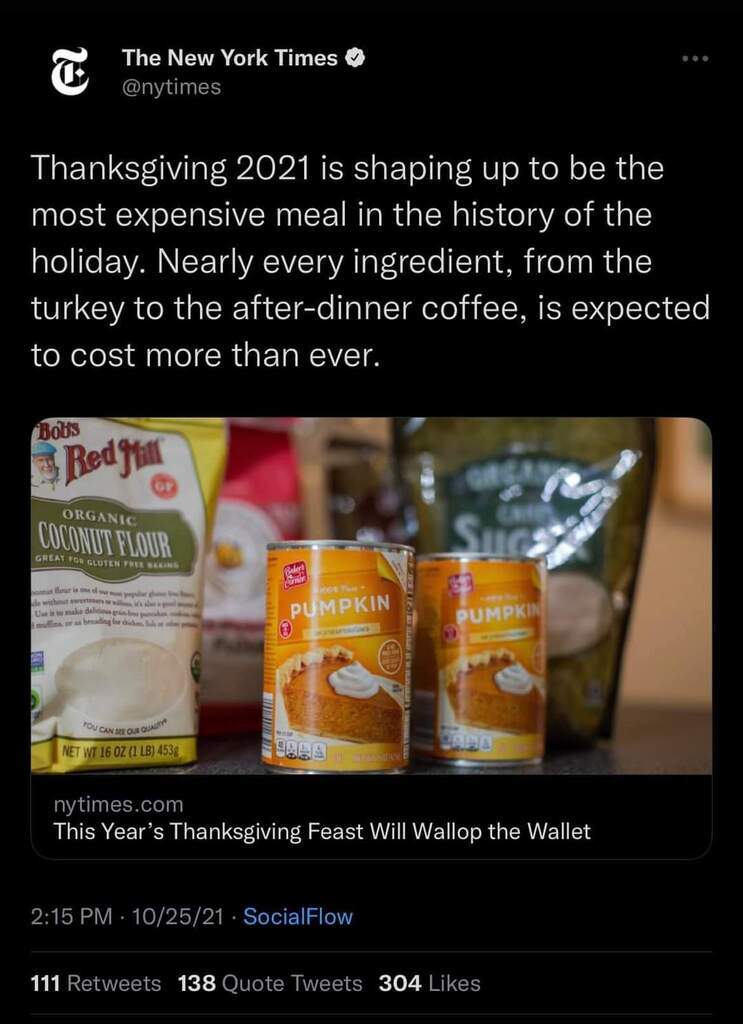Click the verified badge beside the account name

pos(355,58)
